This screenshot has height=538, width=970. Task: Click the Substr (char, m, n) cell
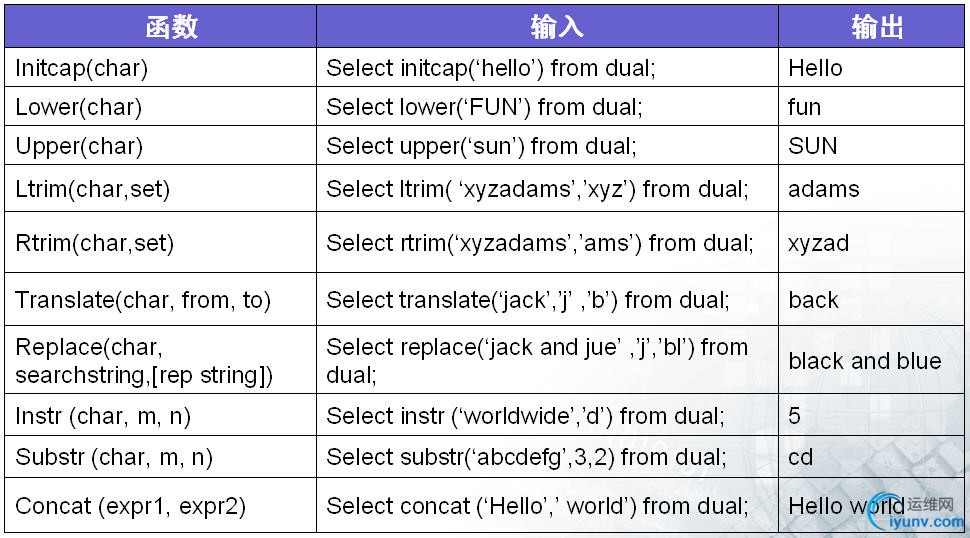pos(160,457)
